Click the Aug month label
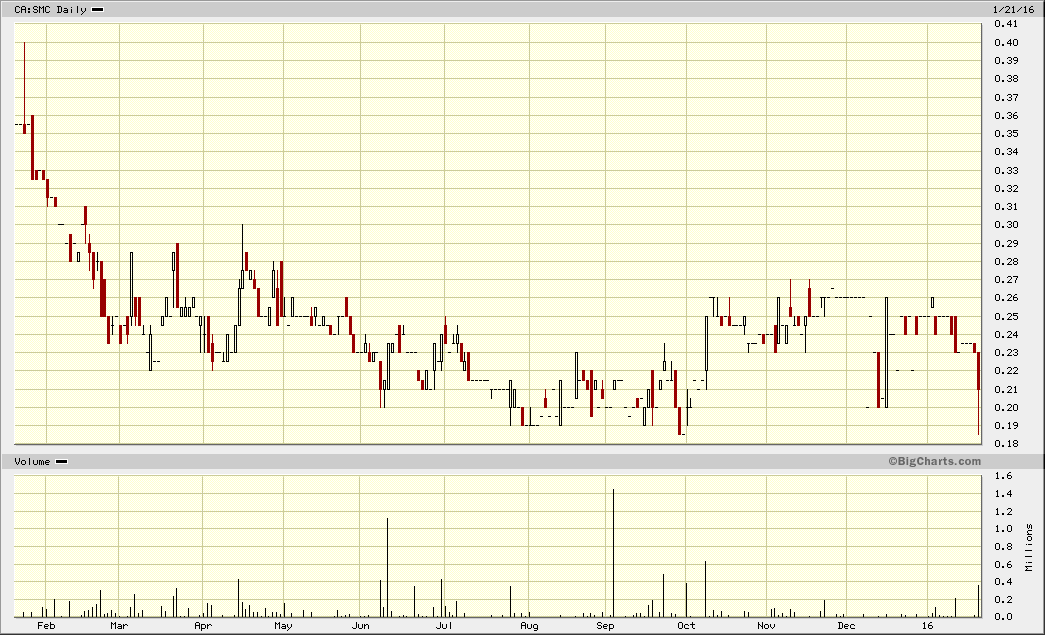Image resolution: width=1045 pixels, height=635 pixels. (x=529, y=626)
